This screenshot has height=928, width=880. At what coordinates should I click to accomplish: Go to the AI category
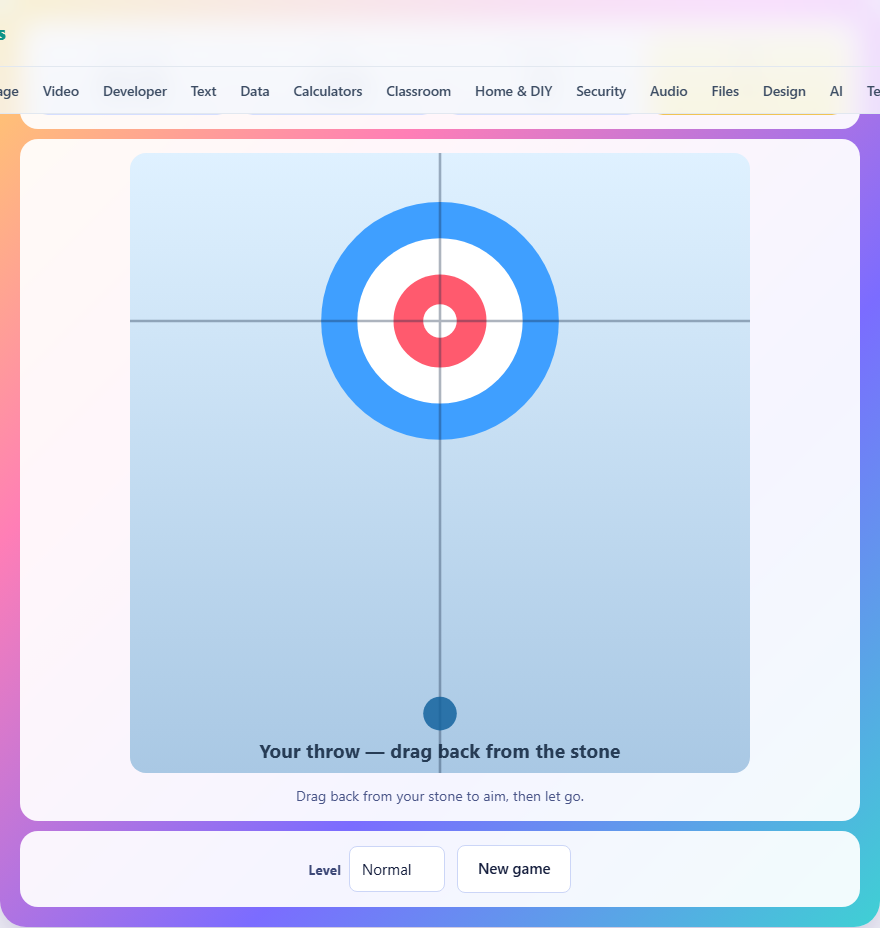click(836, 91)
